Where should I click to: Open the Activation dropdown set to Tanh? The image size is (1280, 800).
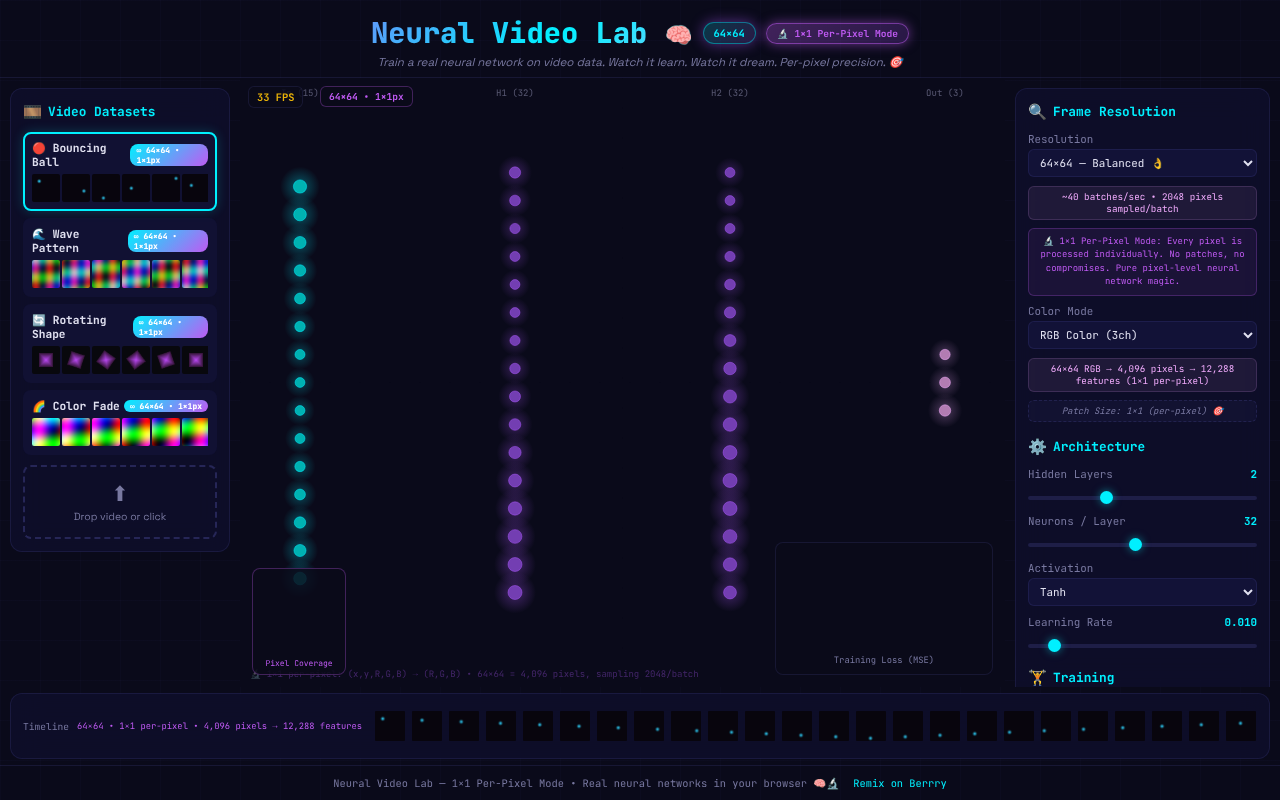1142,592
